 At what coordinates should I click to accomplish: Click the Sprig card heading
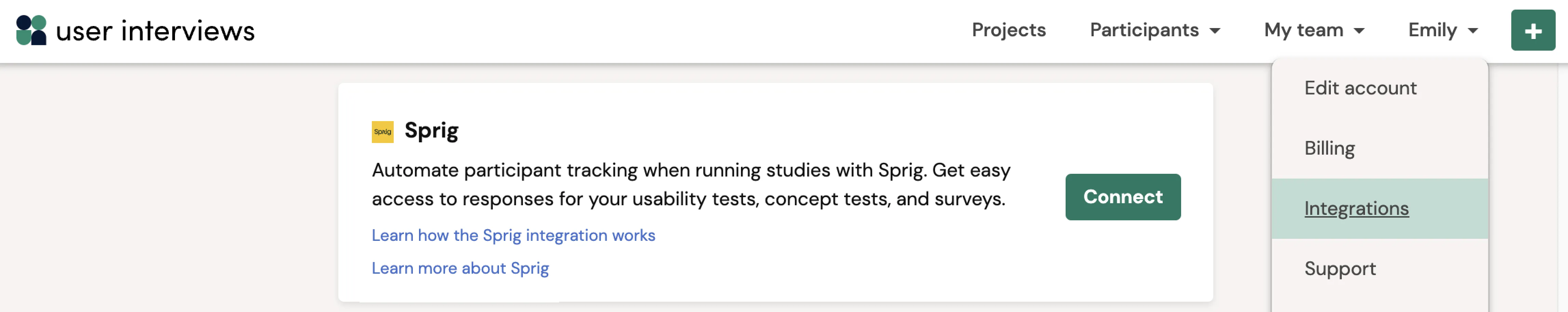pos(432,130)
